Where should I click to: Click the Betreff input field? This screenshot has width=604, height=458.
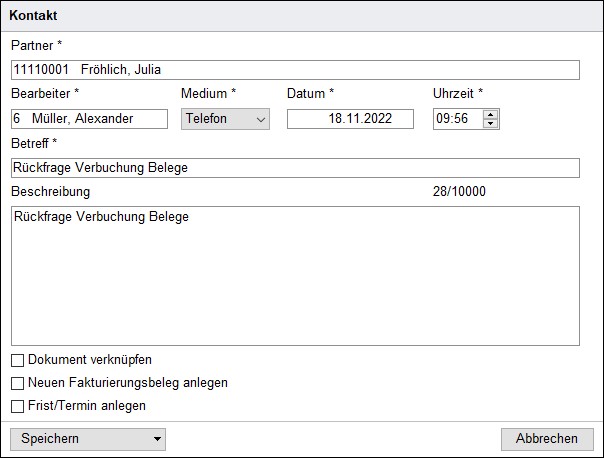click(295, 168)
